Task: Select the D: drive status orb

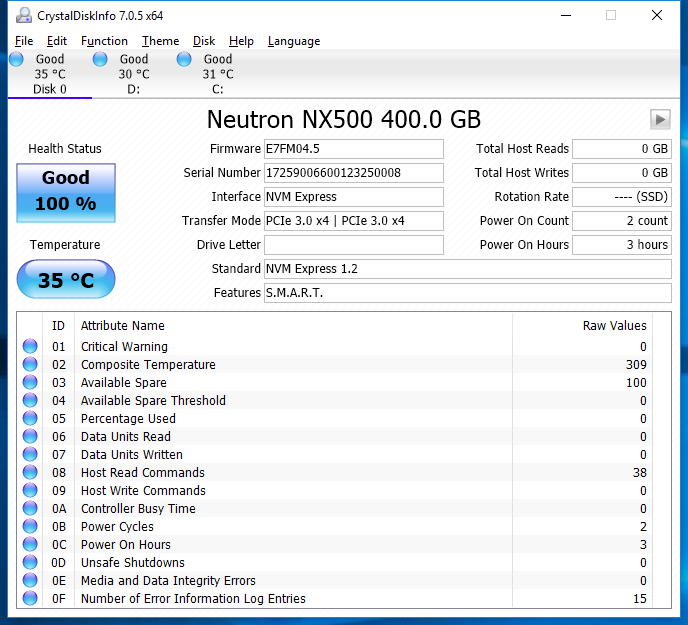Action: [x=100, y=60]
